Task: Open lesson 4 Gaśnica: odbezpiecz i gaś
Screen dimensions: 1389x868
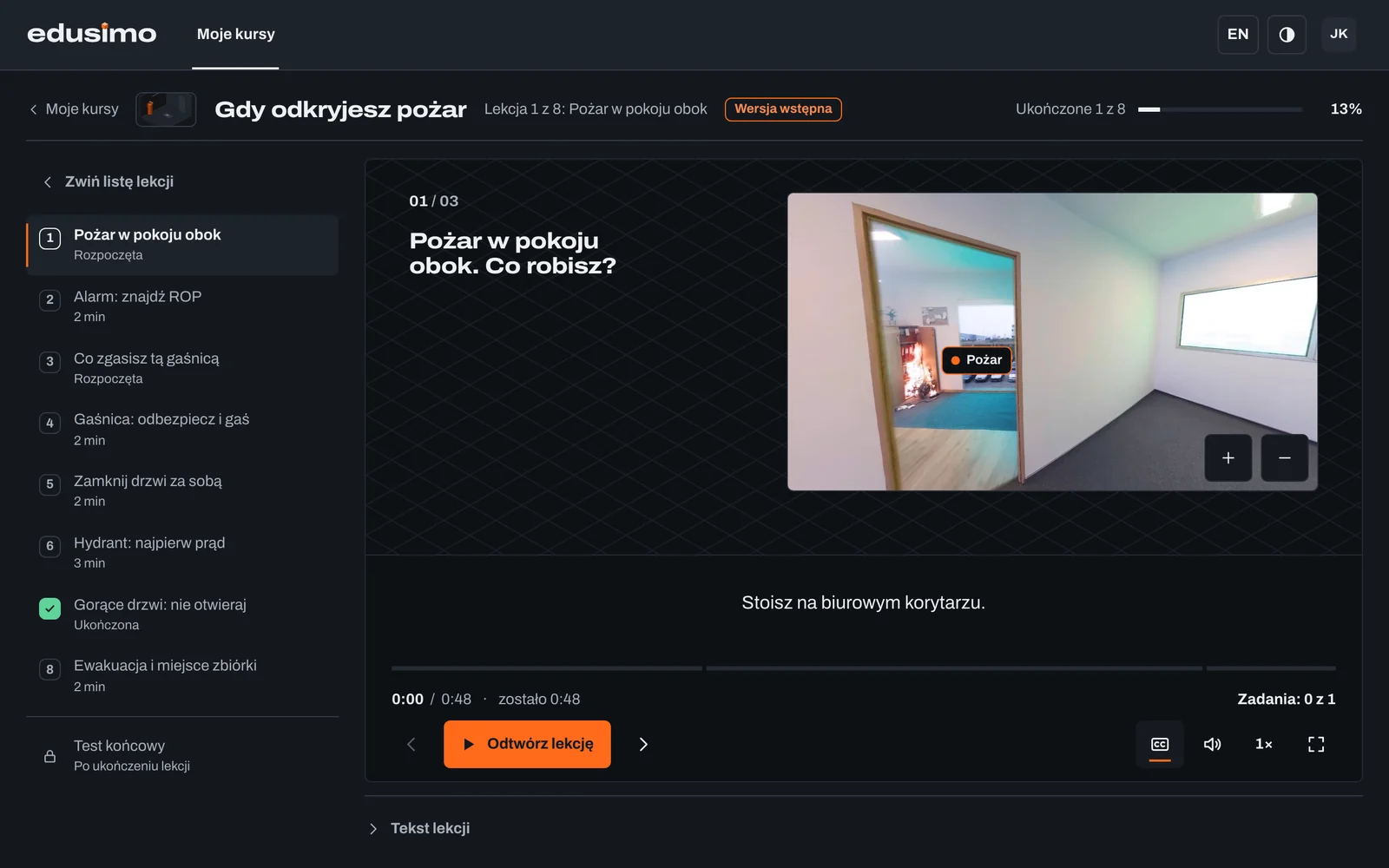Action: [x=182, y=430]
